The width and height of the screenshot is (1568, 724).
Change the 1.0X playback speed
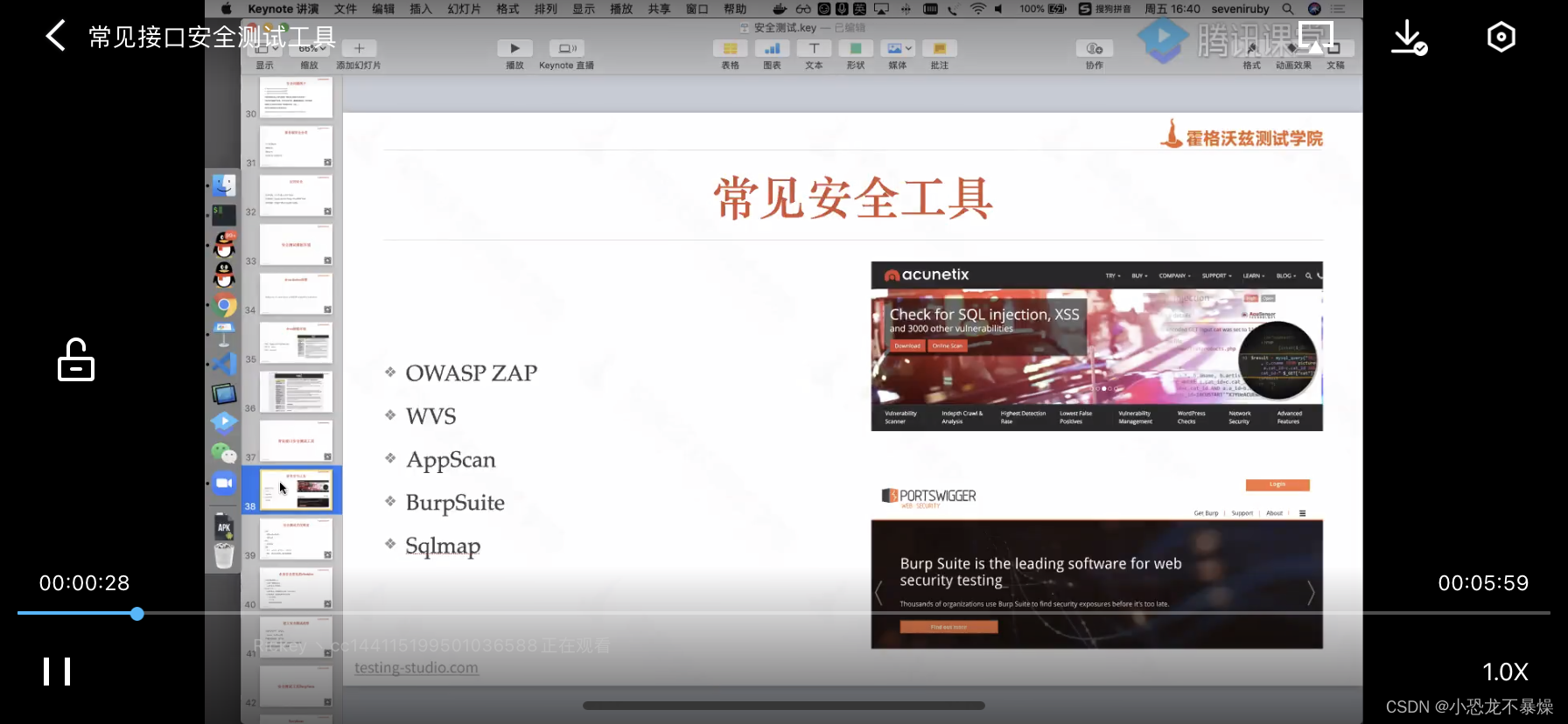1505,672
